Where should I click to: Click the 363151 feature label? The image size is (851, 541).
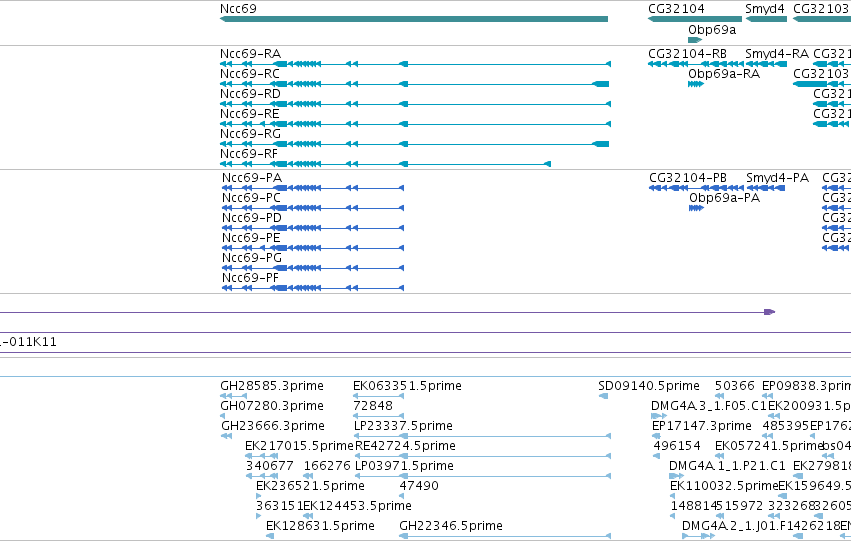pyautogui.click(x=279, y=506)
